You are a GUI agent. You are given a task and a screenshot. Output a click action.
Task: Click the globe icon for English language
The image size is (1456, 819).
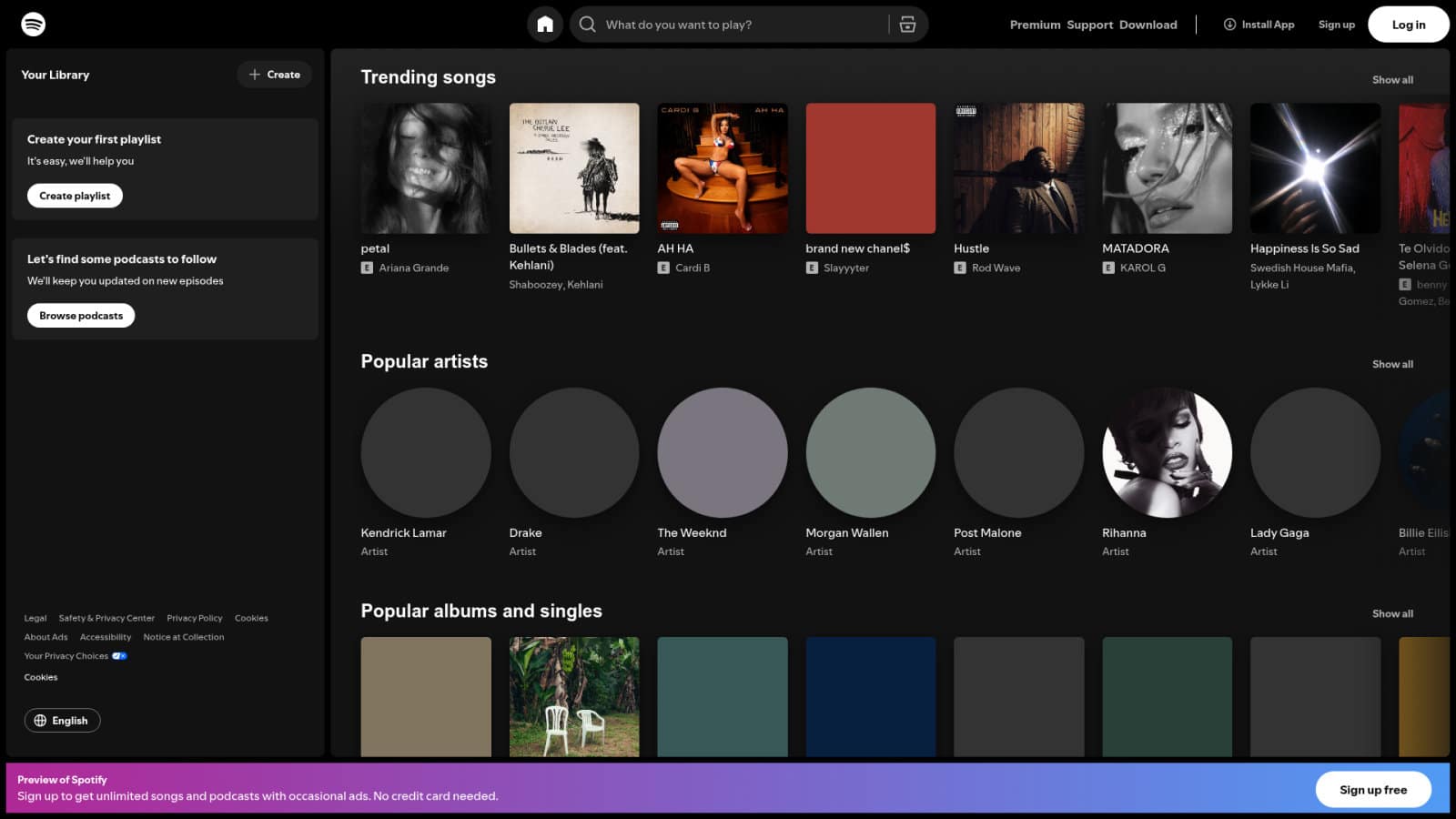[x=40, y=721]
